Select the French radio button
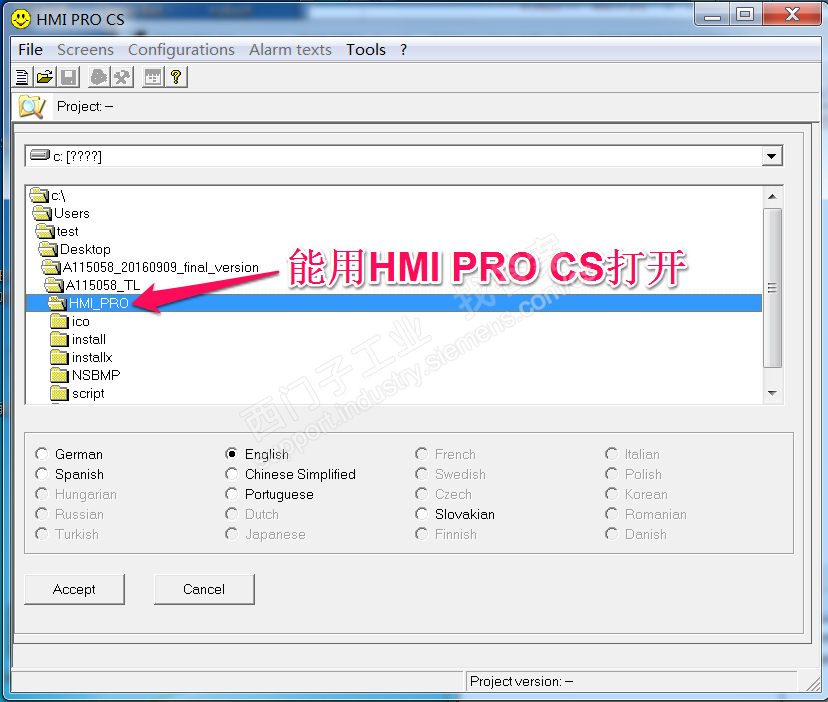Image resolution: width=828 pixels, height=702 pixels. click(x=421, y=454)
